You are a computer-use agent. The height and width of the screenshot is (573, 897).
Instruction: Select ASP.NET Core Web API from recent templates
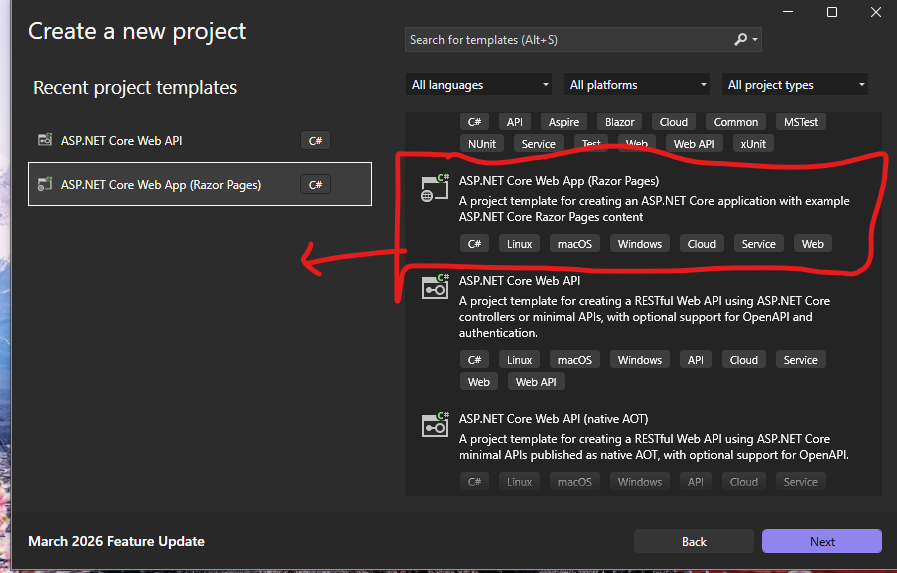(121, 141)
